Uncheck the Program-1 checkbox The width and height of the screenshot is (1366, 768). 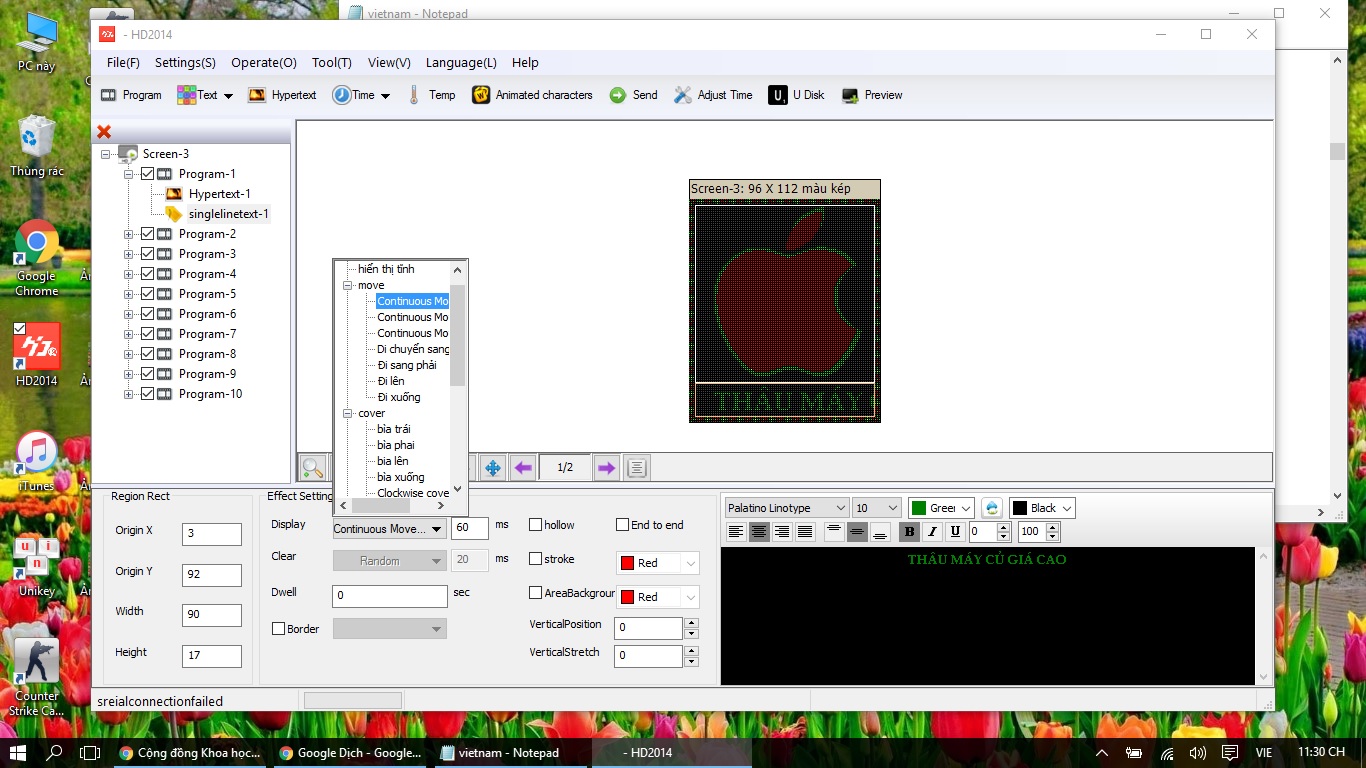click(147, 174)
